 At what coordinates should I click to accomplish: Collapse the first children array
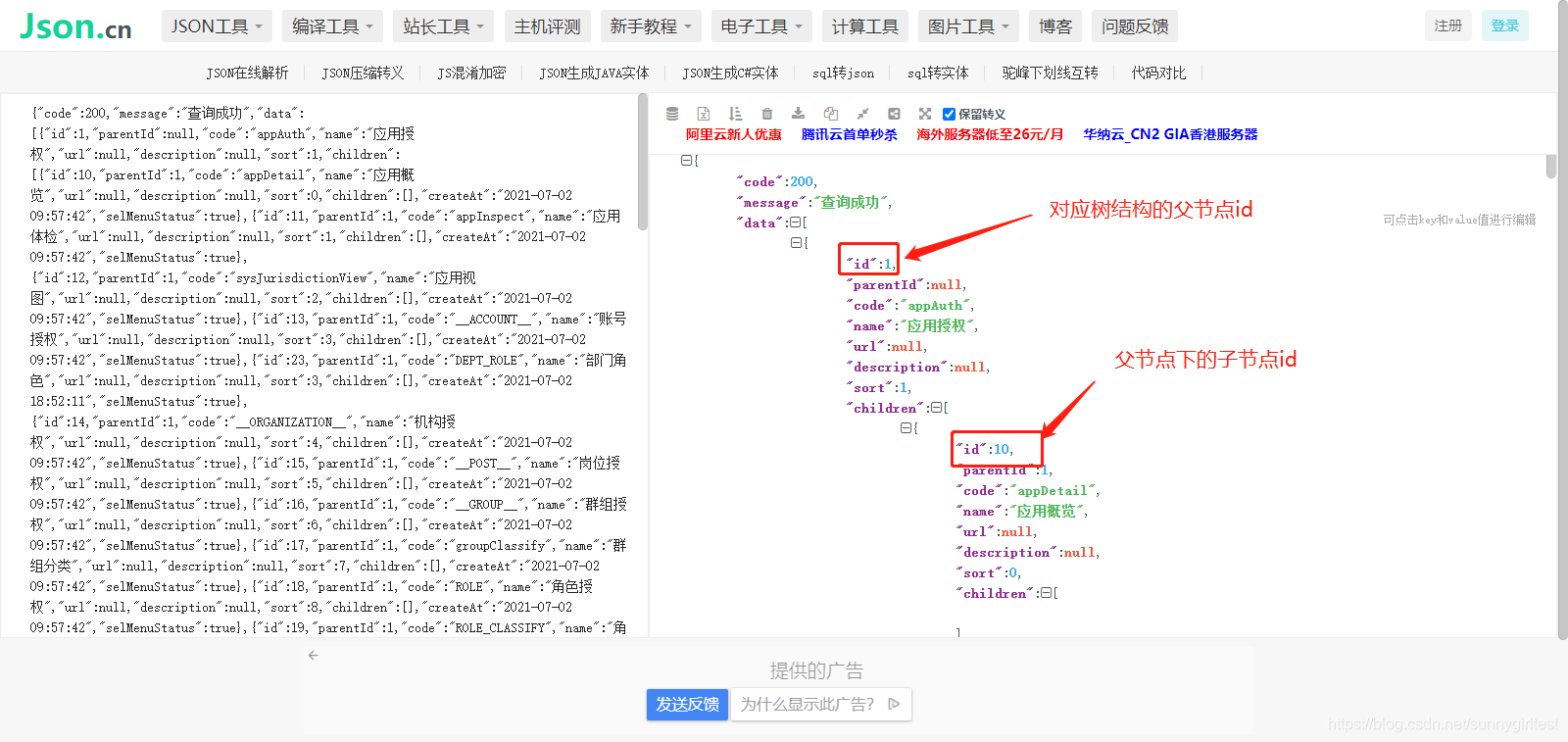tap(936, 408)
